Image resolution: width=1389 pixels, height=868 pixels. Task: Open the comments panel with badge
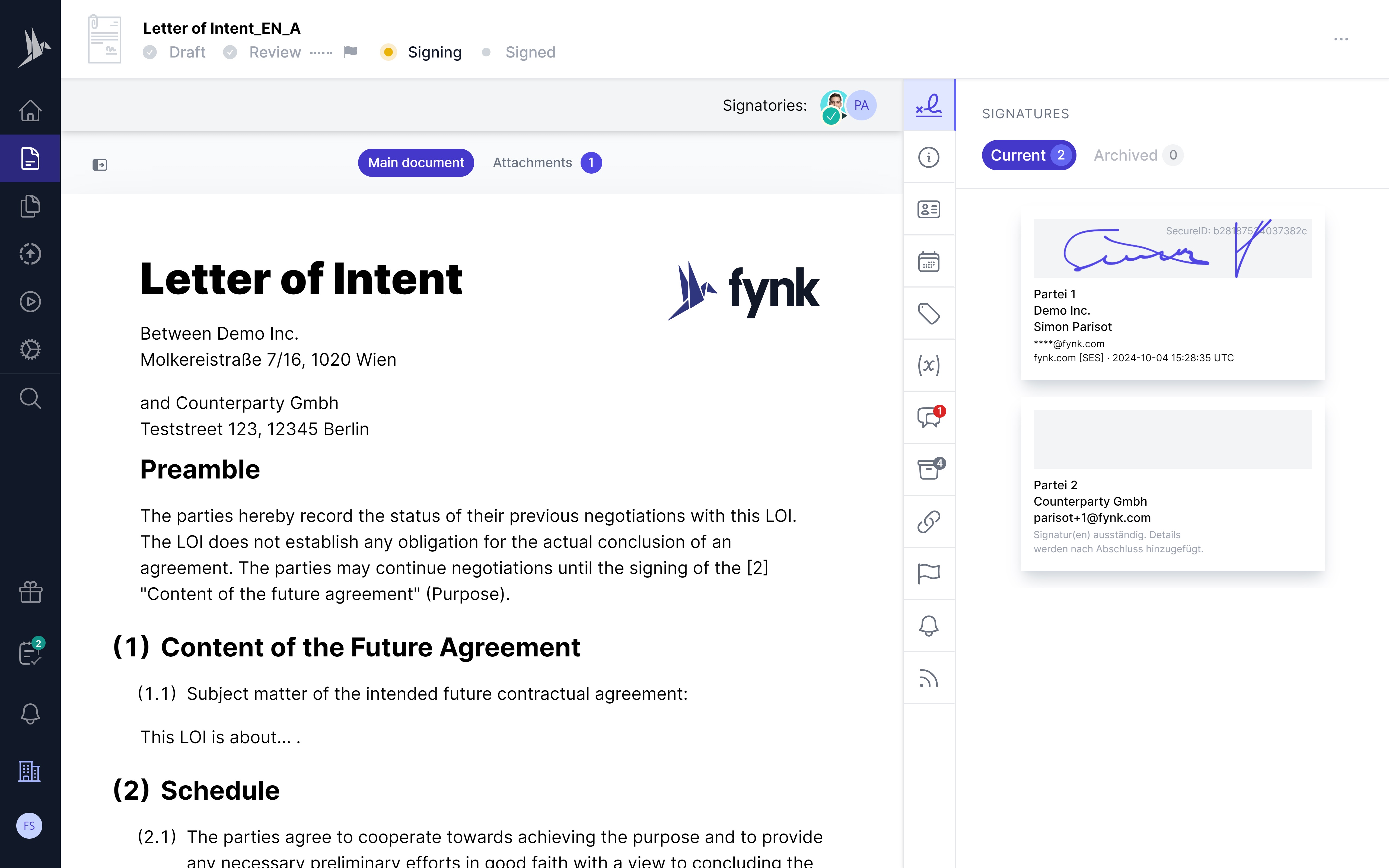pos(928,417)
